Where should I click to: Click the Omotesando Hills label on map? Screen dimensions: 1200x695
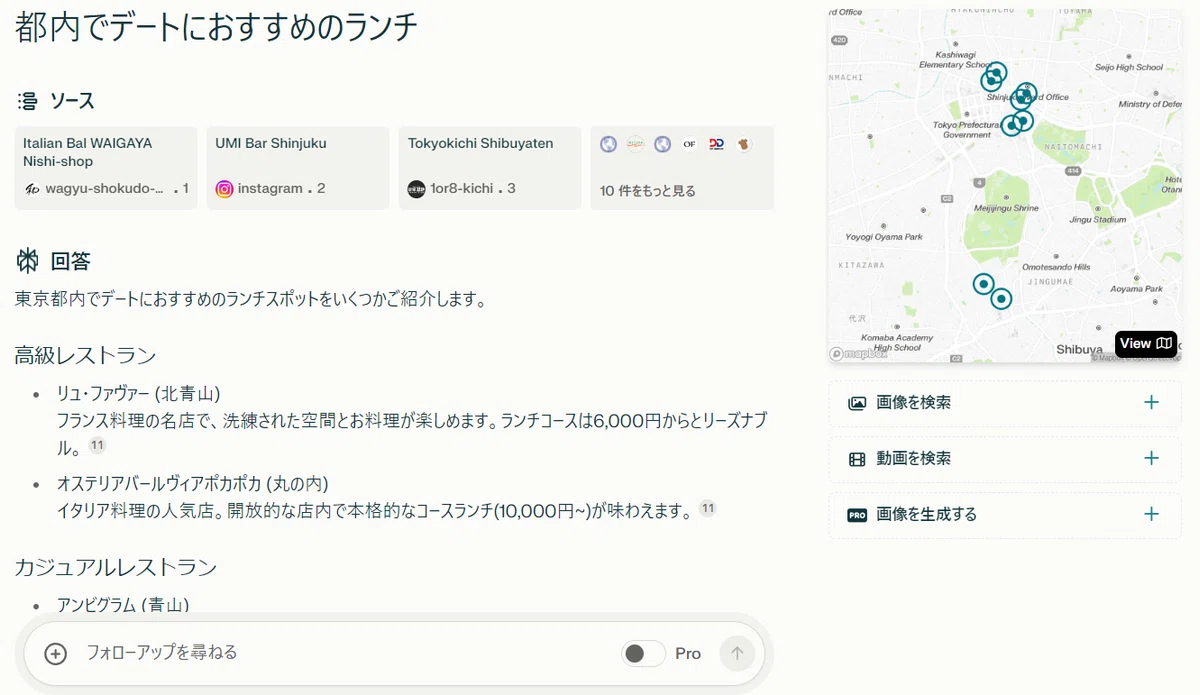click(x=1056, y=267)
